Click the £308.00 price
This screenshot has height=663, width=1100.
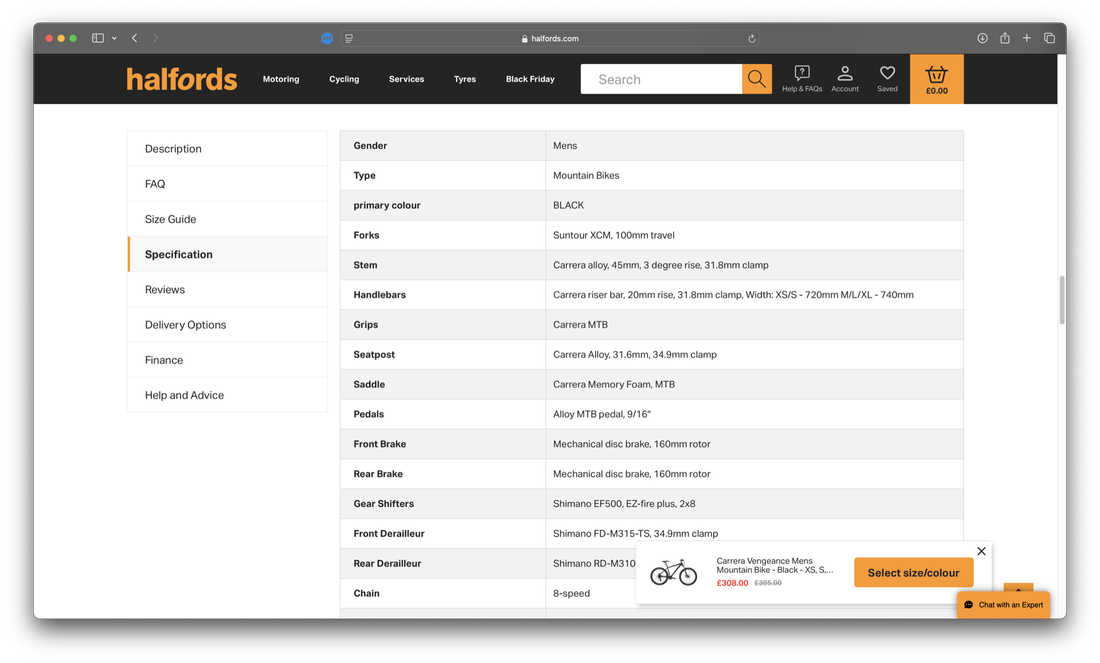[732, 583]
